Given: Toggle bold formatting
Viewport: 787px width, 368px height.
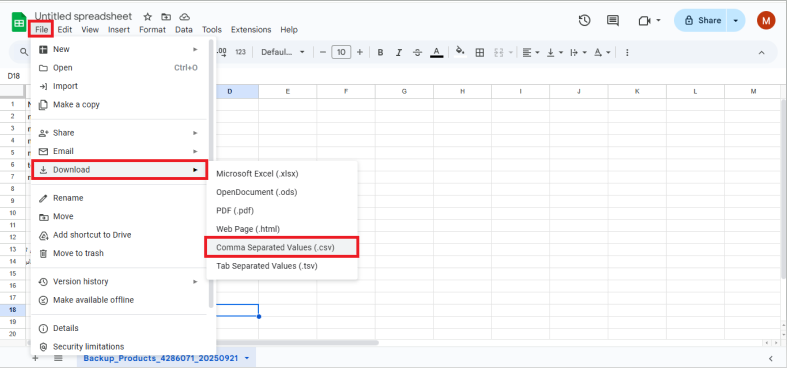Looking at the screenshot, I should (380, 52).
